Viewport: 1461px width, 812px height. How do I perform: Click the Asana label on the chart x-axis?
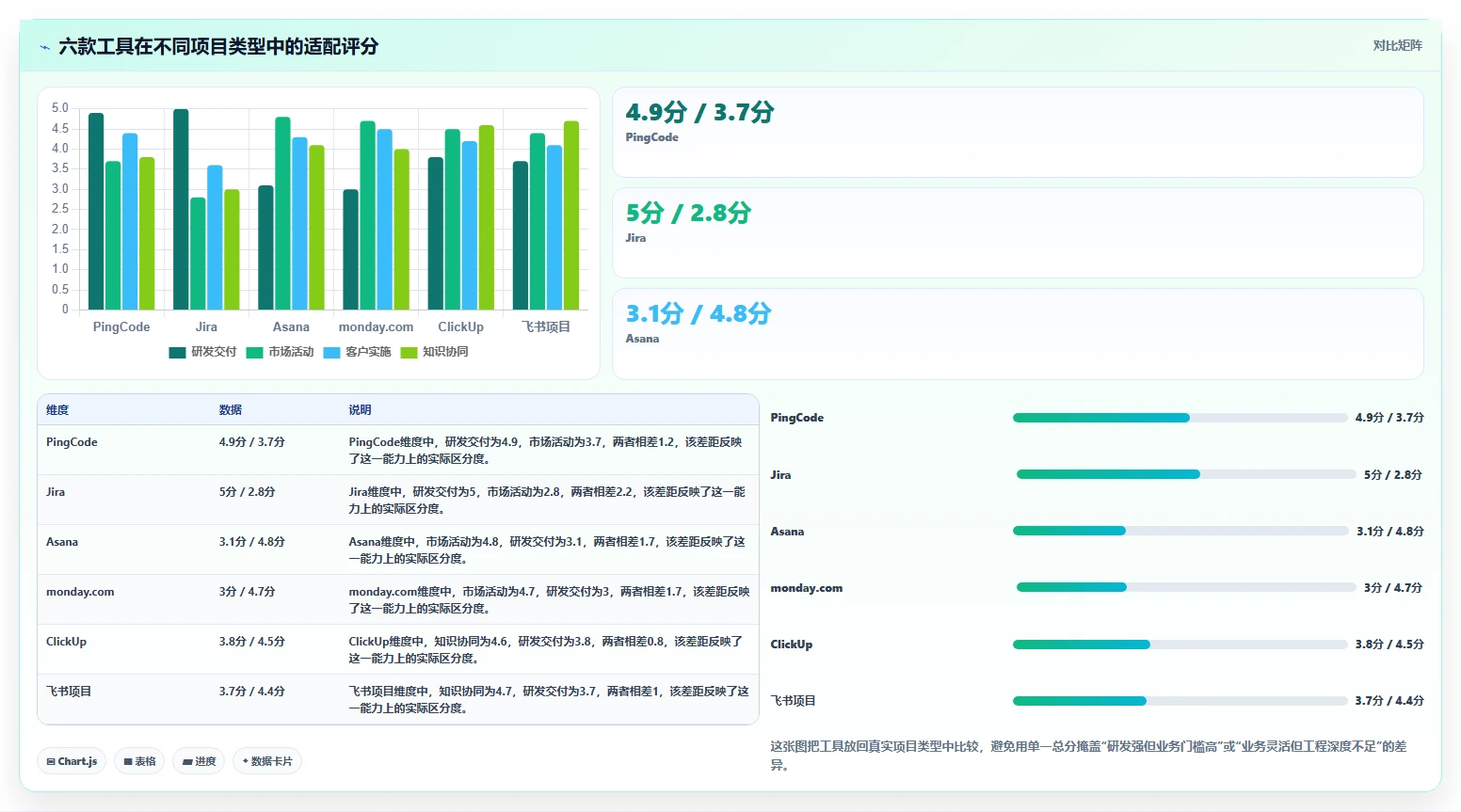[x=291, y=327]
